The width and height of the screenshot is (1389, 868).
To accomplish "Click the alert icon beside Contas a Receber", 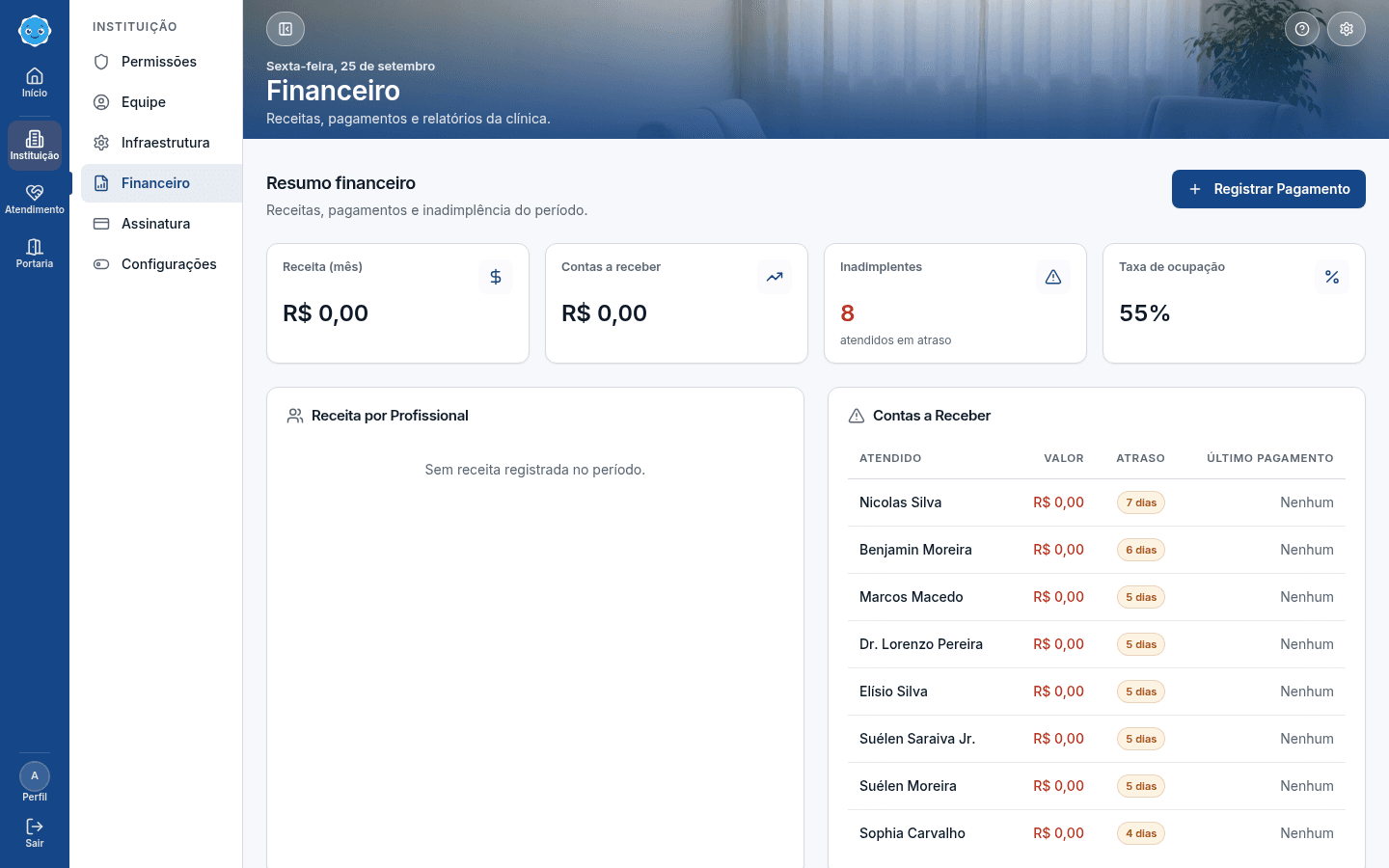I will click(857, 416).
